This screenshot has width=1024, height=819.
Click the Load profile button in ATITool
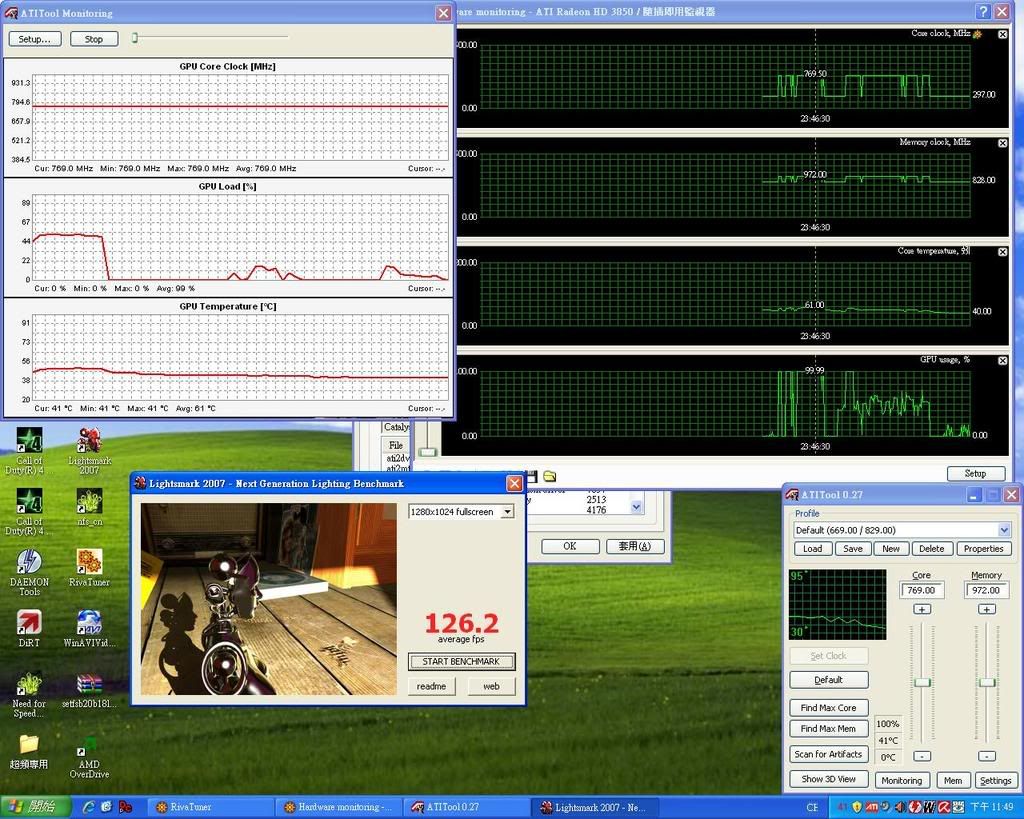(812, 549)
